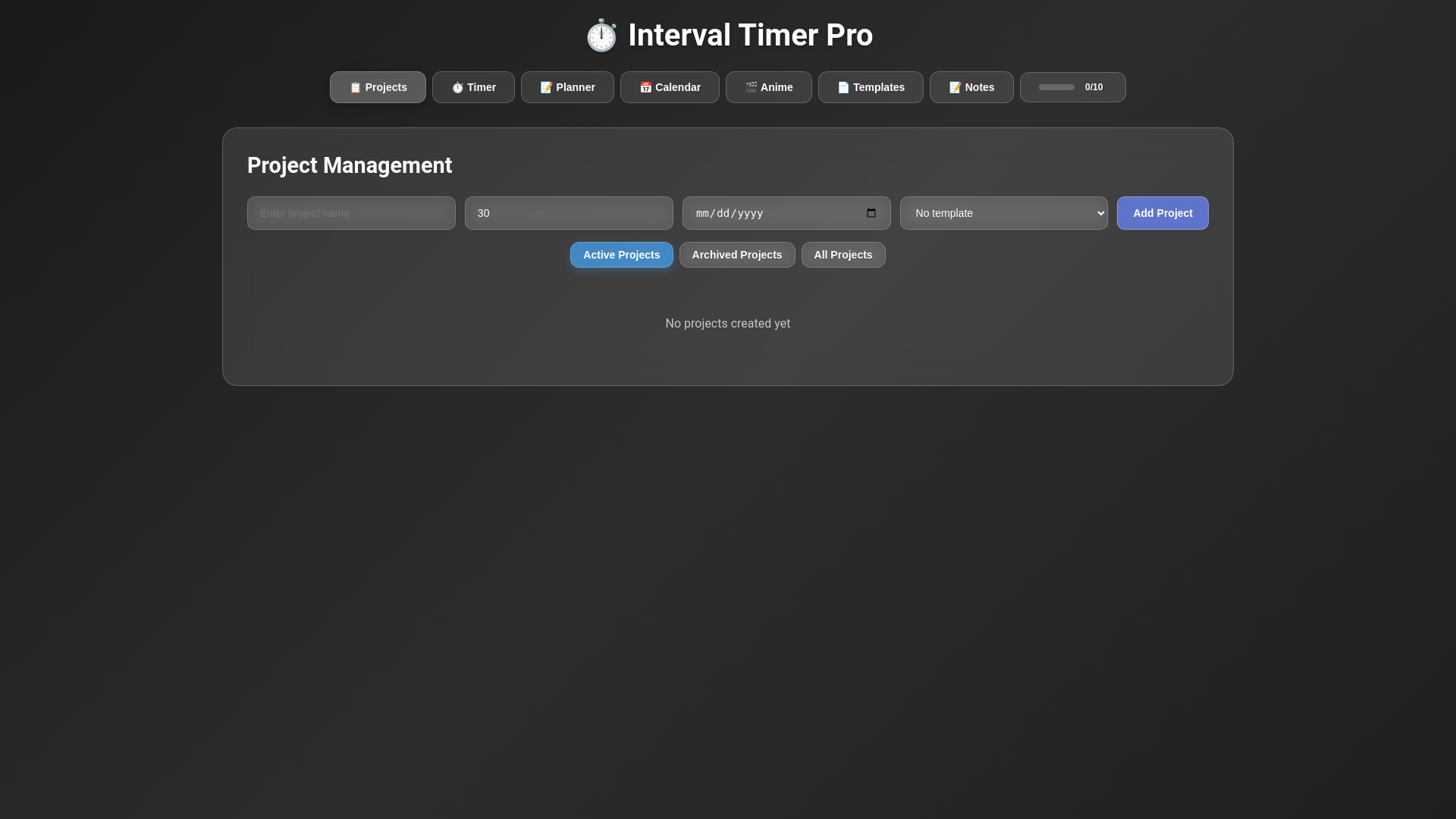
Task: Switch to the Timer tab
Action: [x=473, y=87]
